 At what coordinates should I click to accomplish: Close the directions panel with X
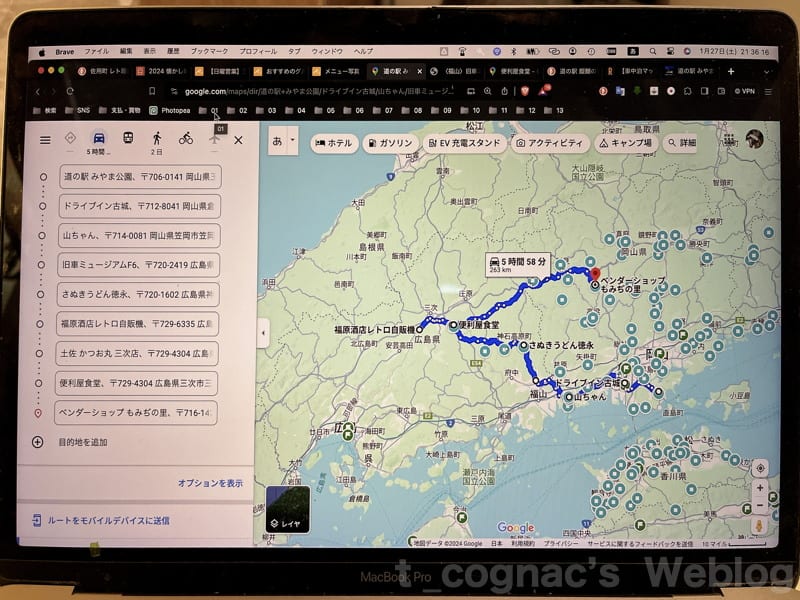pyautogui.click(x=238, y=140)
